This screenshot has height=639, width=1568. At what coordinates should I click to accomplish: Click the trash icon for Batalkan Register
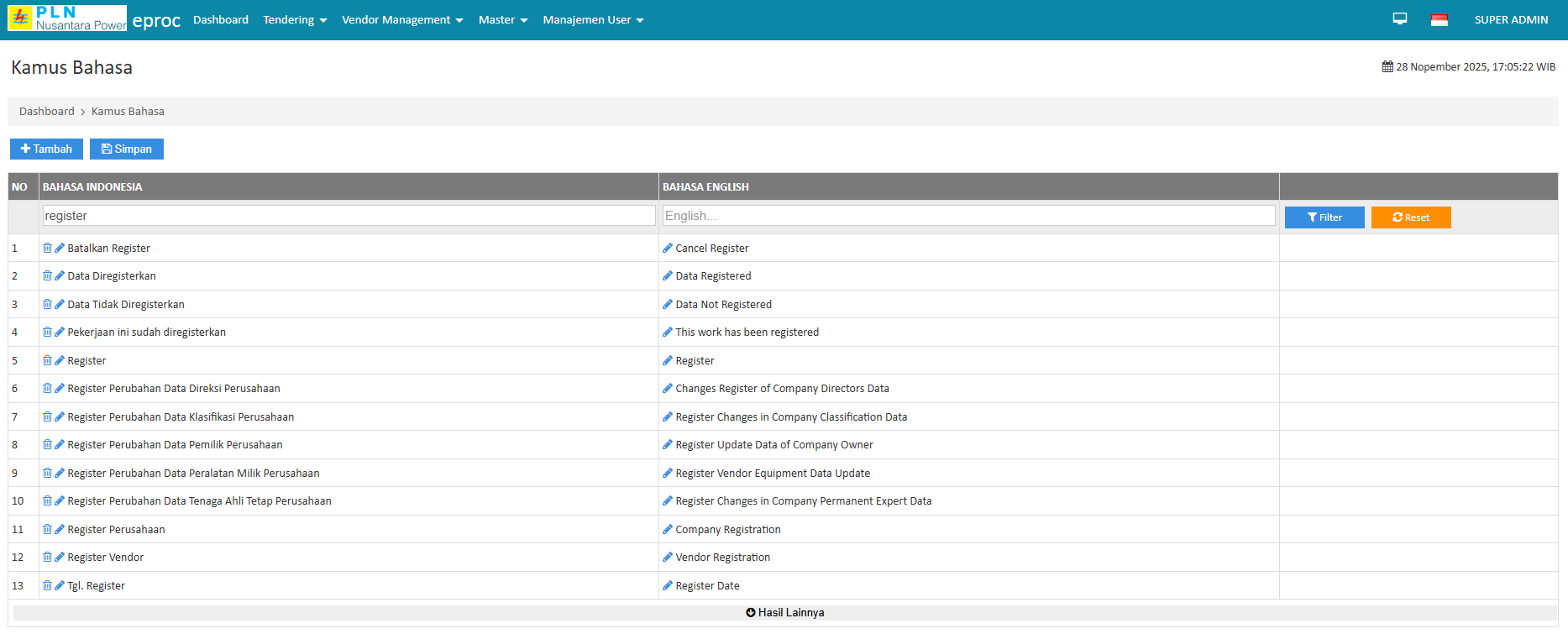(x=47, y=249)
